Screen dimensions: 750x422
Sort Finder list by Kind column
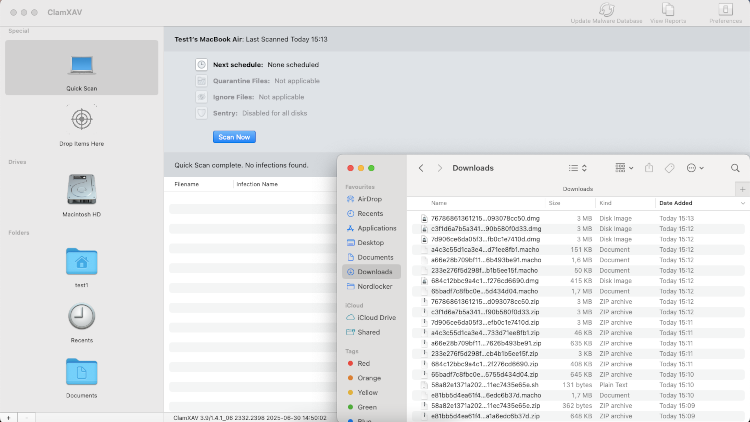click(606, 203)
